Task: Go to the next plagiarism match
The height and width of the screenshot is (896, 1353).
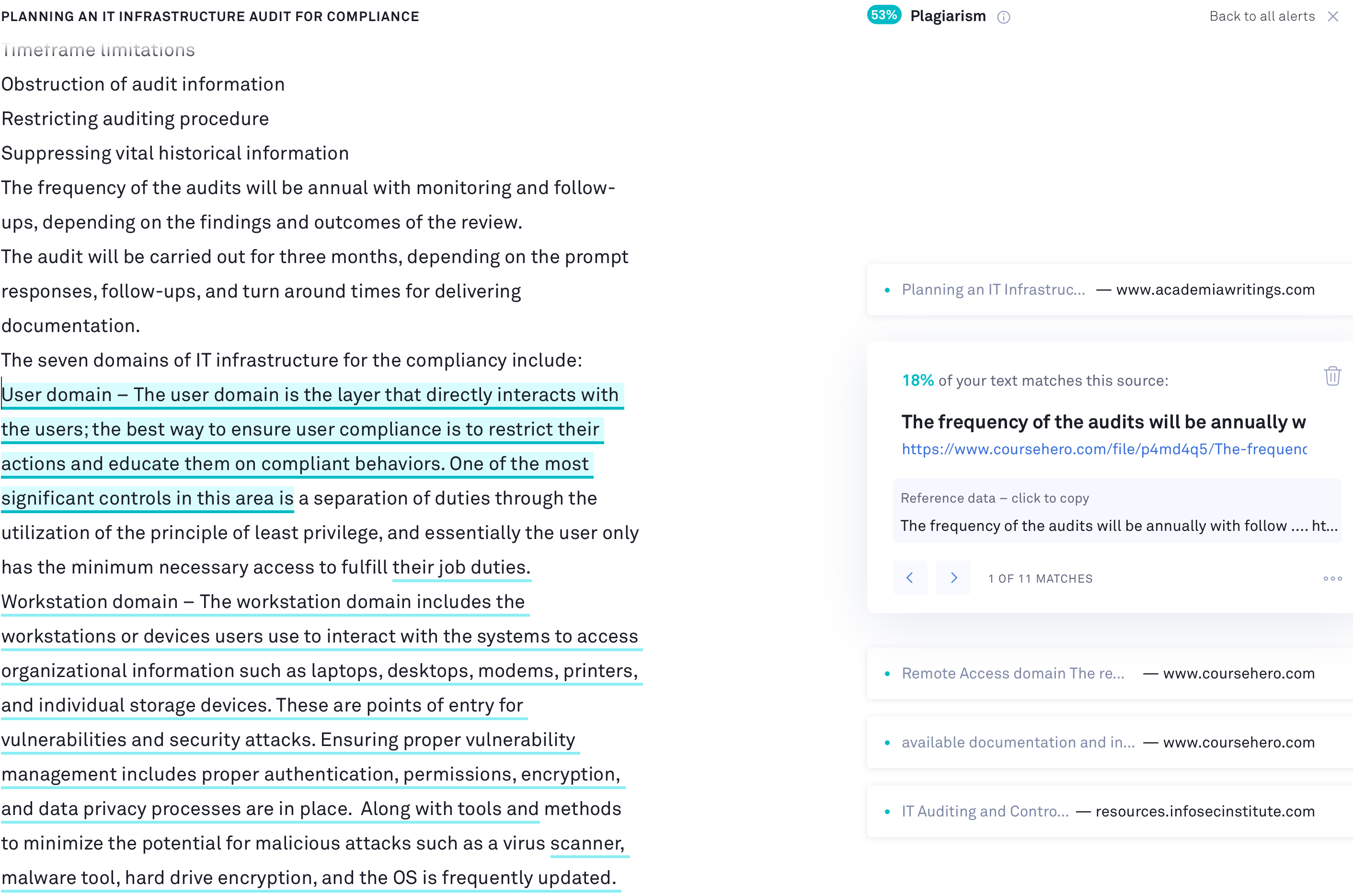Action: tap(953, 578)
